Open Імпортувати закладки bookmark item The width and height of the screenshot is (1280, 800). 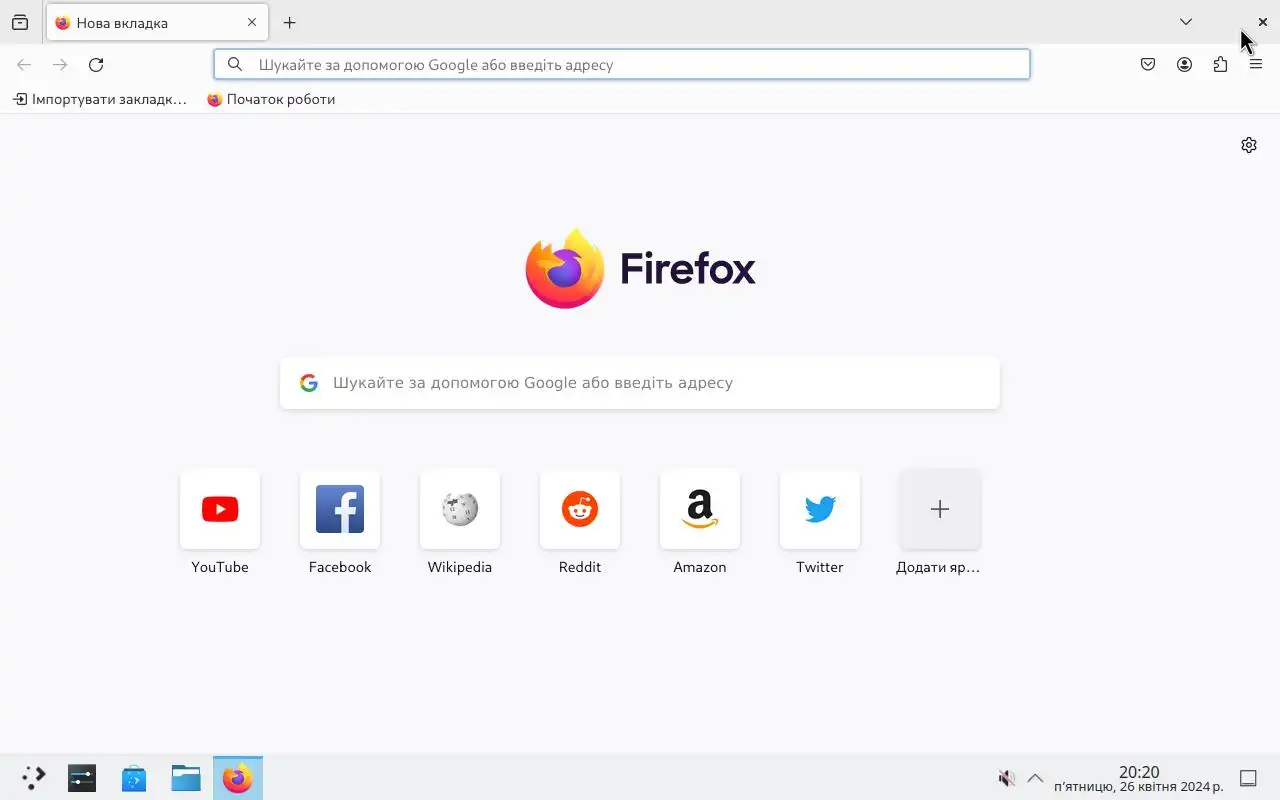(x=100, y=99)
